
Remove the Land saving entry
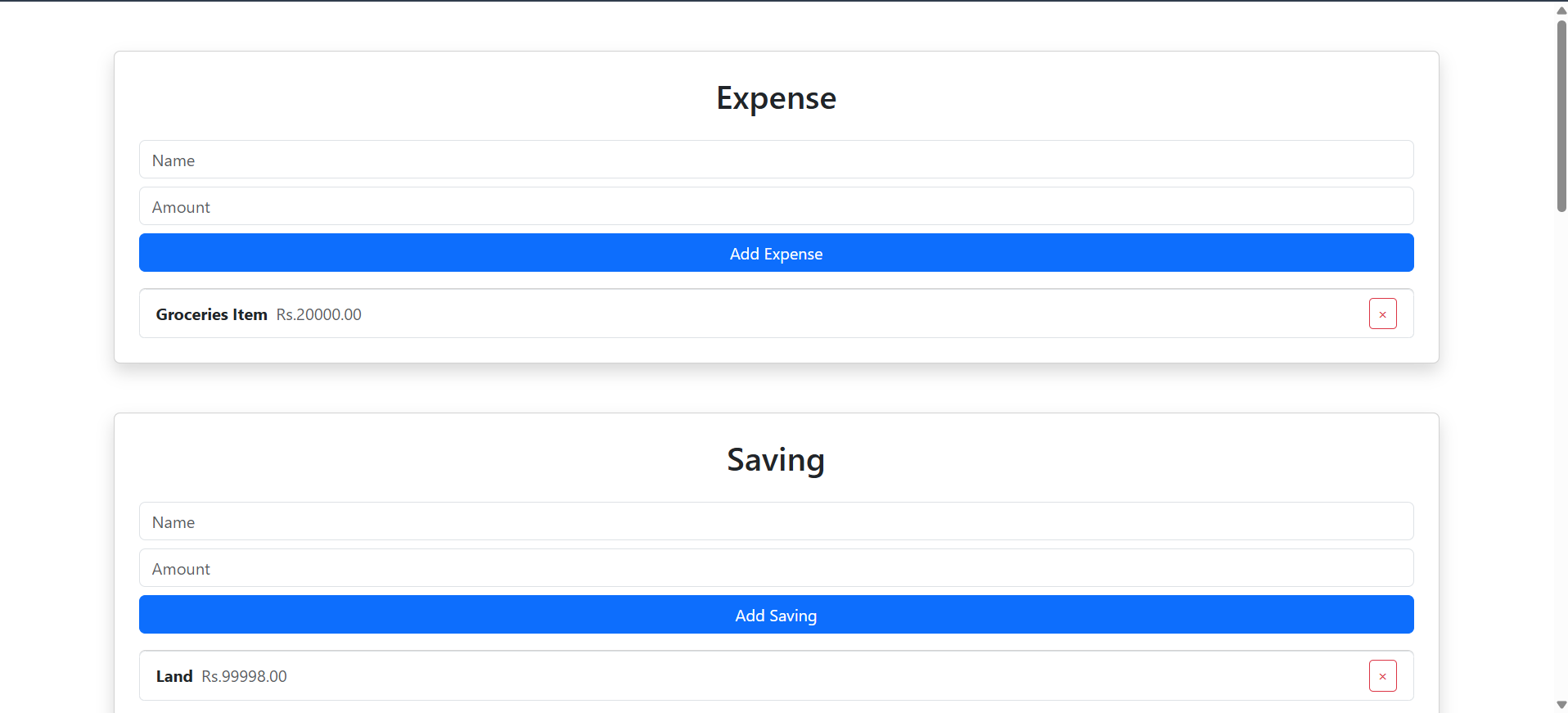coord(1382,675)
